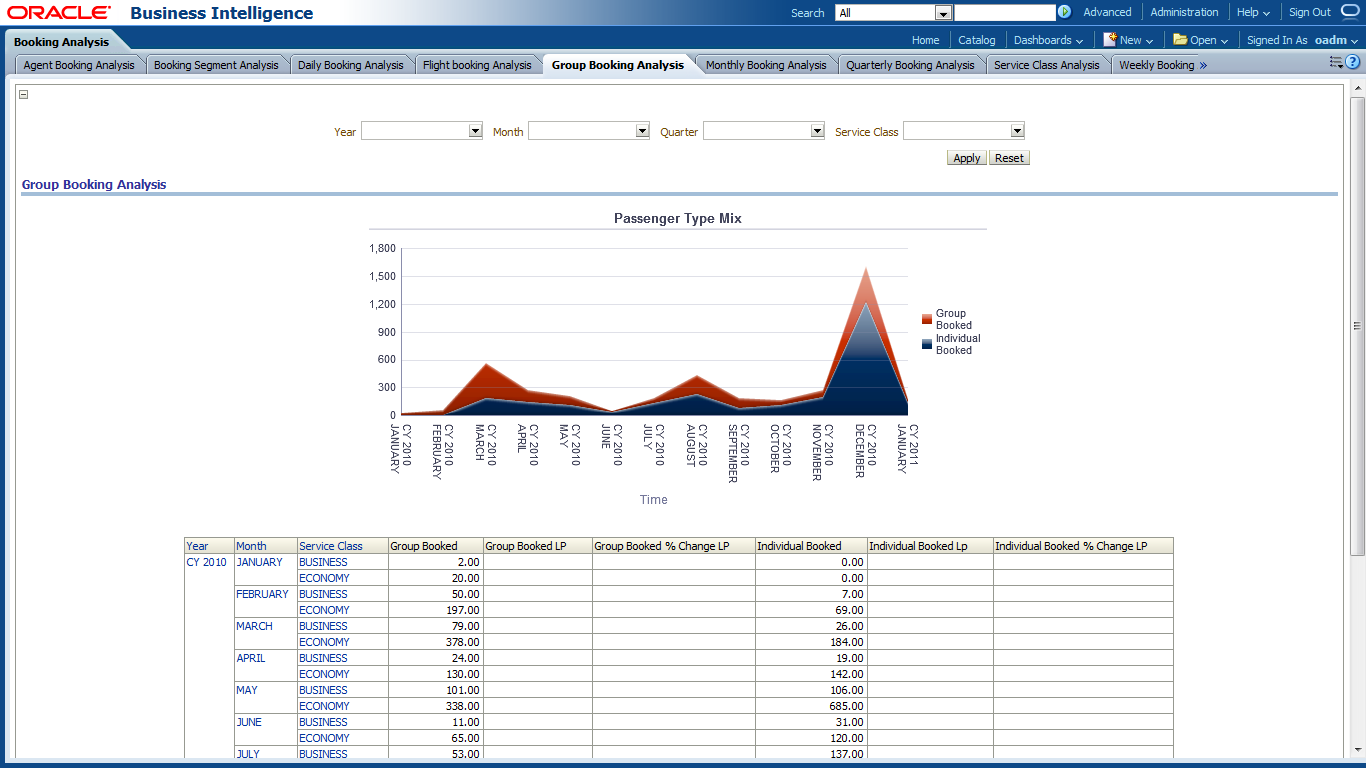Click the green search go arrow
Viewport: 1366px width, 768px height.
pos(1064,13)
